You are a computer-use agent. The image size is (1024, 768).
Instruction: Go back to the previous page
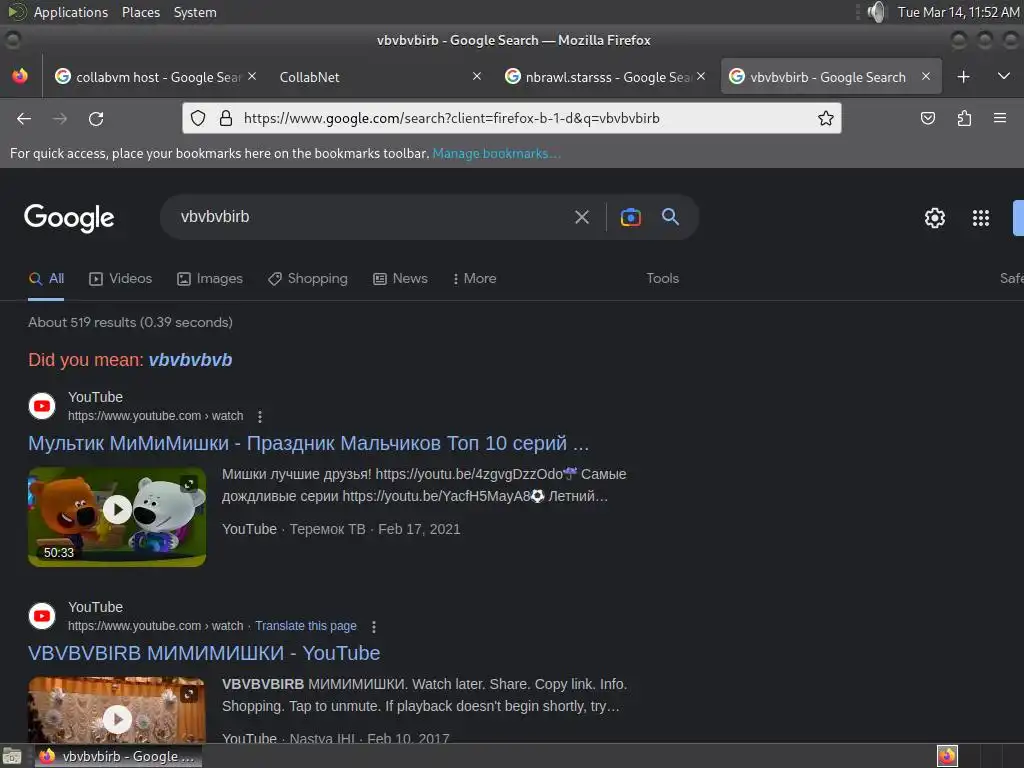(x=24, y=118)
